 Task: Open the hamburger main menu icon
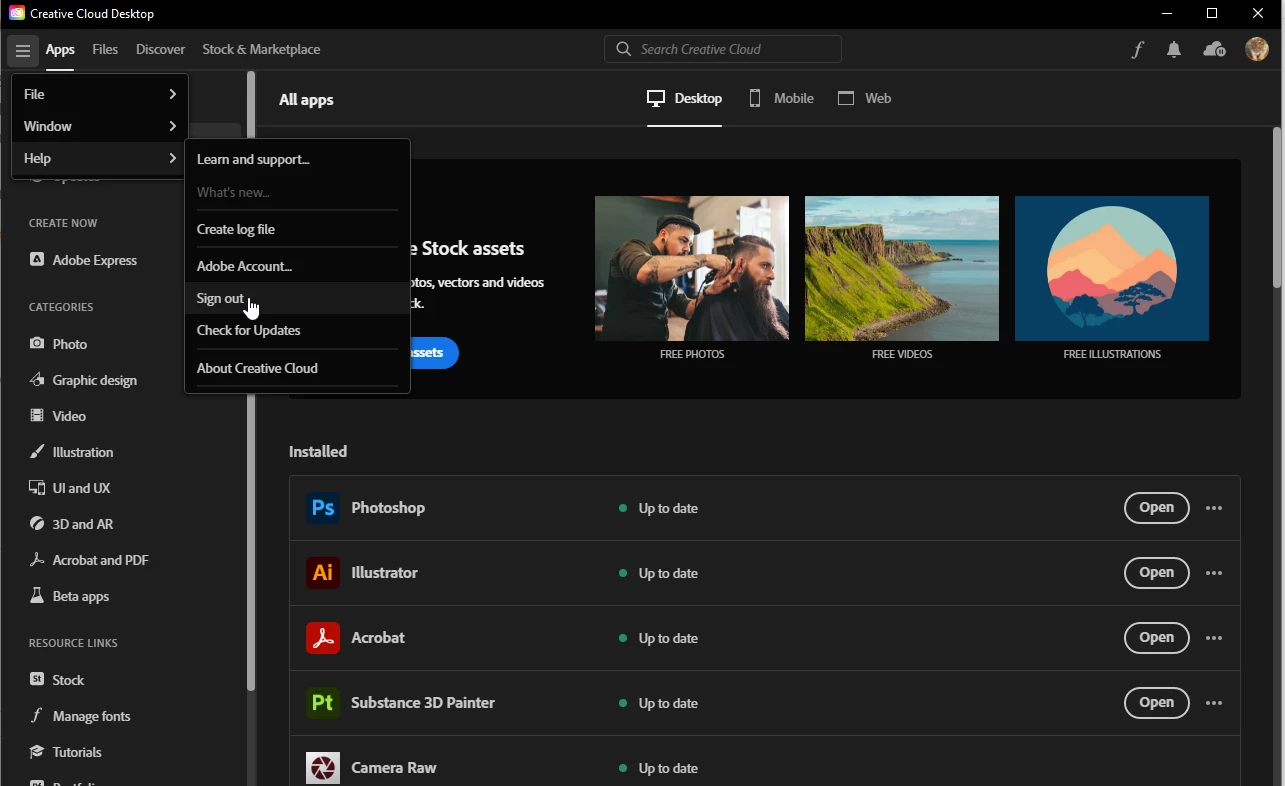[22, 50]
